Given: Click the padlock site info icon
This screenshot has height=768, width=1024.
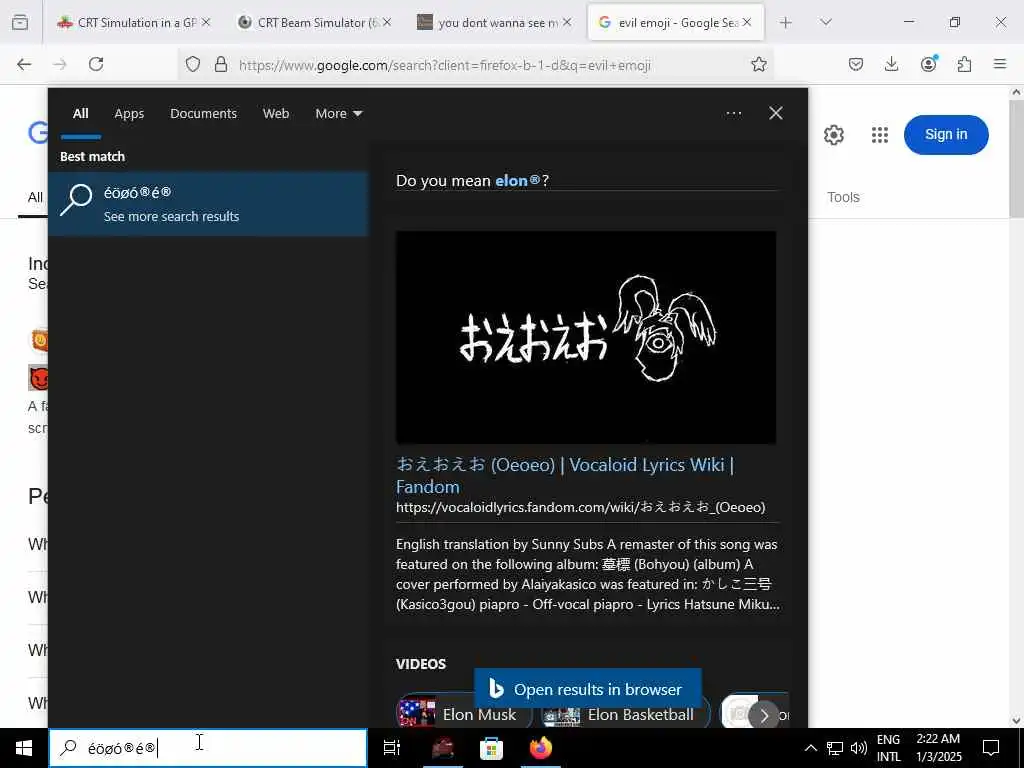Looking at the screenshot, I should point(221,64).
